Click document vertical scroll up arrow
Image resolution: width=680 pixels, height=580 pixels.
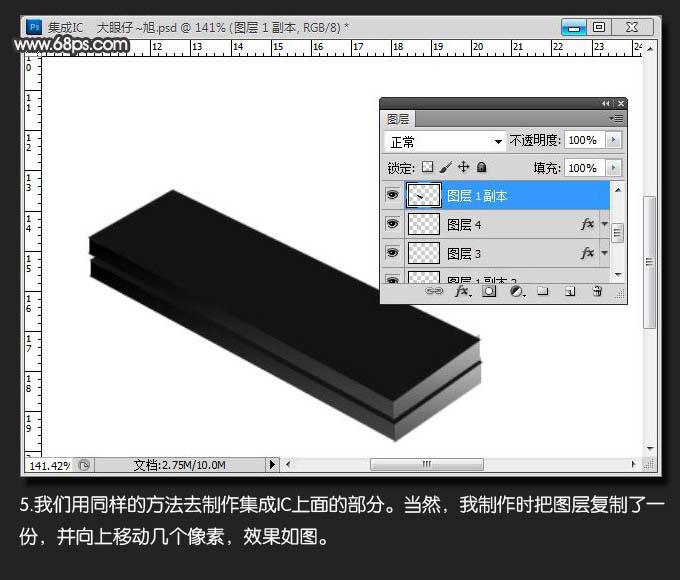[650, 49]
